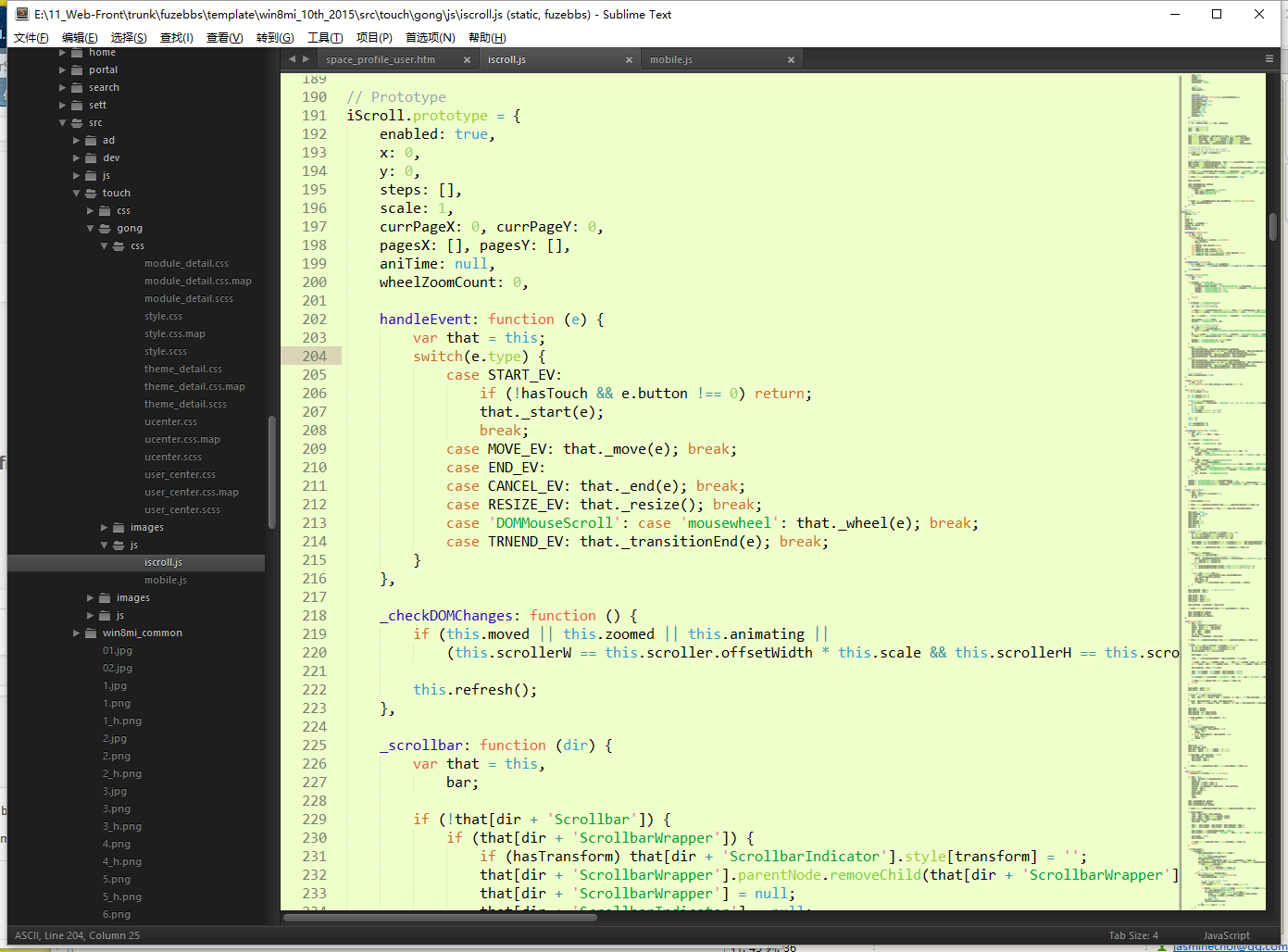Open the 帮助(H) menu
The width and height of the screenshot is (1288, 952).
point(487,38)
